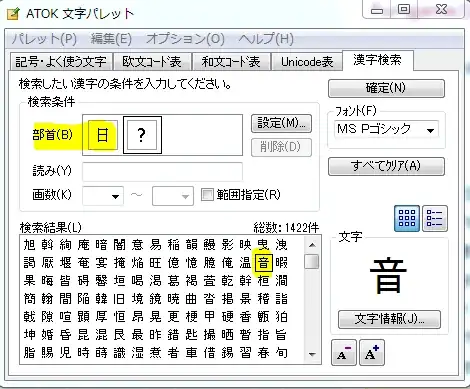Click the results scrollbar up arrow
470x389 pixels.
(312, 245)
